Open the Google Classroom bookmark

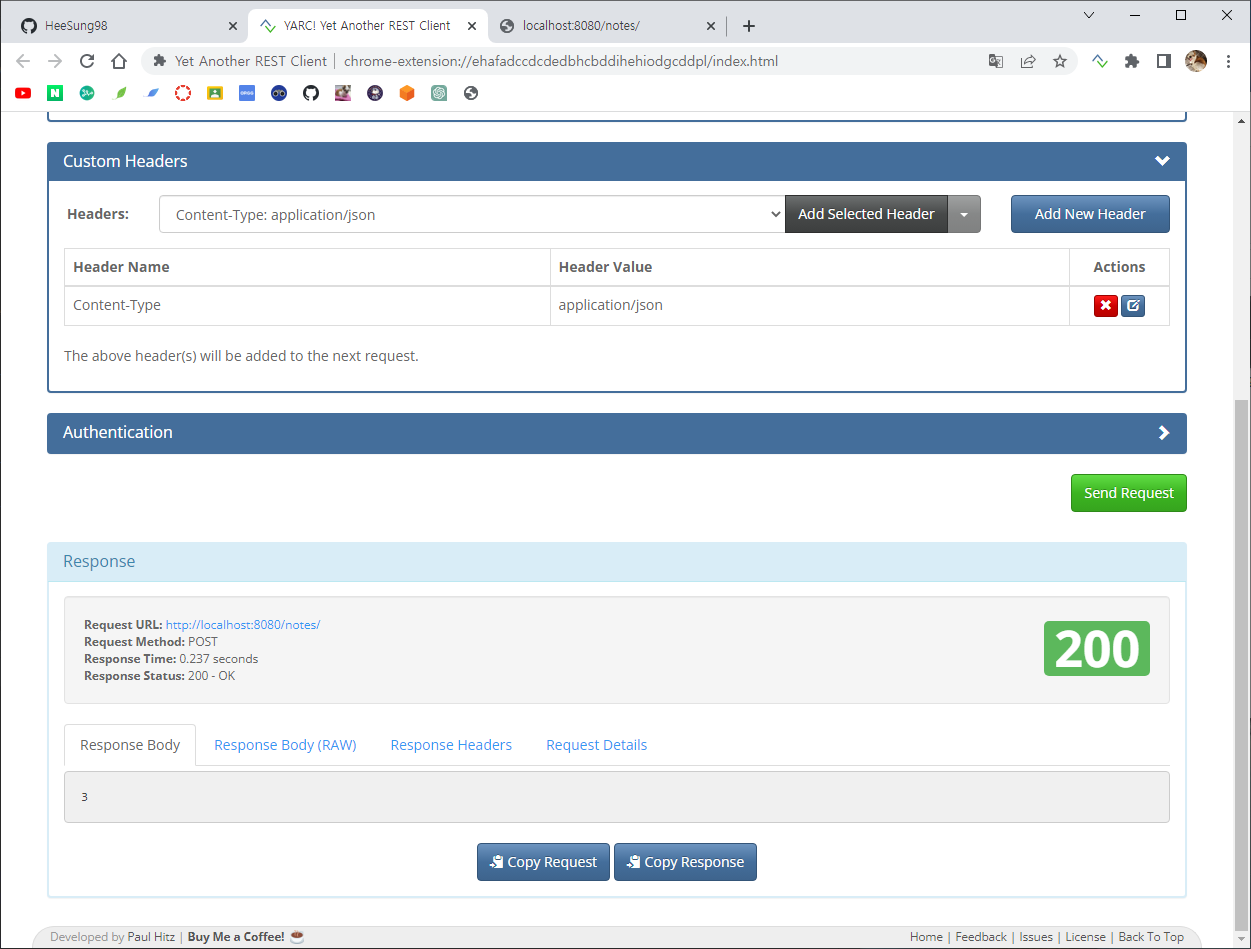tap(215, 93)
